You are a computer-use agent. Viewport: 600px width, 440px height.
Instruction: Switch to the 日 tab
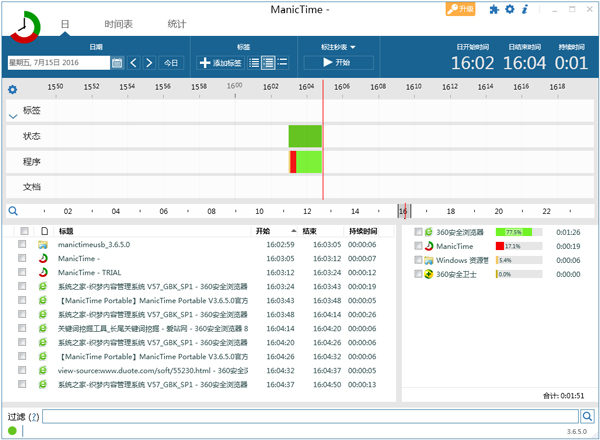point(65,24)
